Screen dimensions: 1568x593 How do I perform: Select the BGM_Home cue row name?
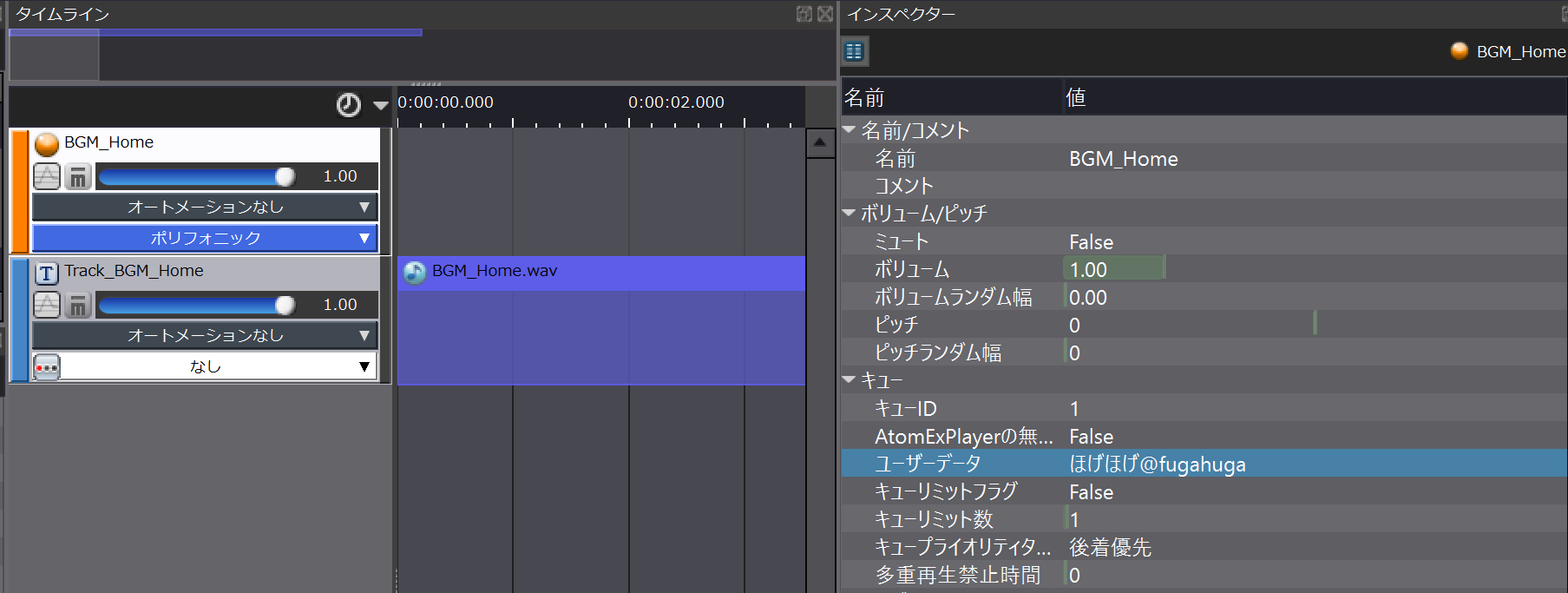tap(108, 142)
